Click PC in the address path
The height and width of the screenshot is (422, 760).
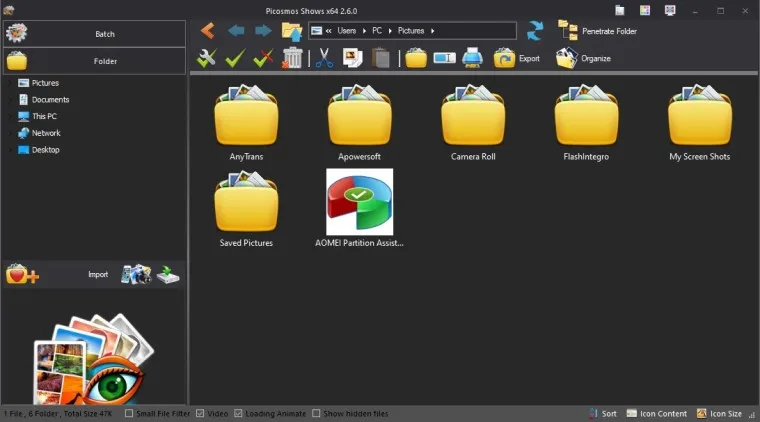[x=377, y=31]
